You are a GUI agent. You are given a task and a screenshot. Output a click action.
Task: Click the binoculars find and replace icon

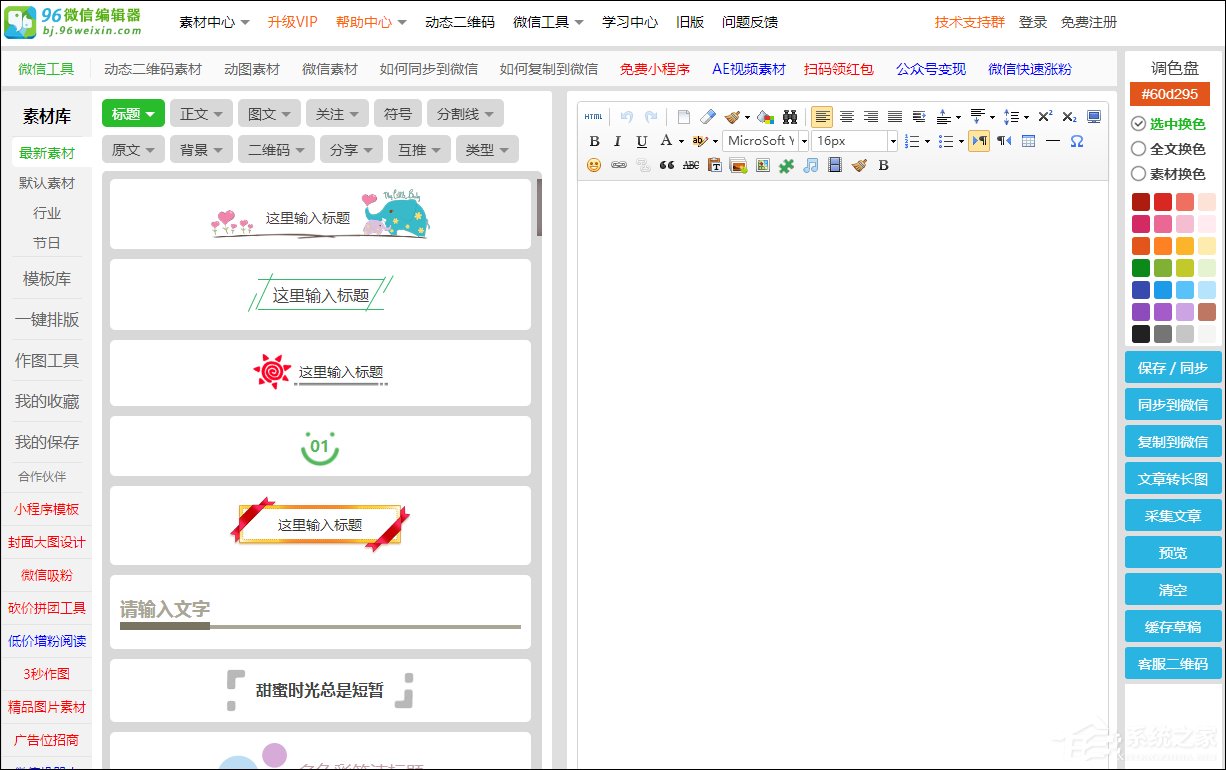(x=790, y=117)
